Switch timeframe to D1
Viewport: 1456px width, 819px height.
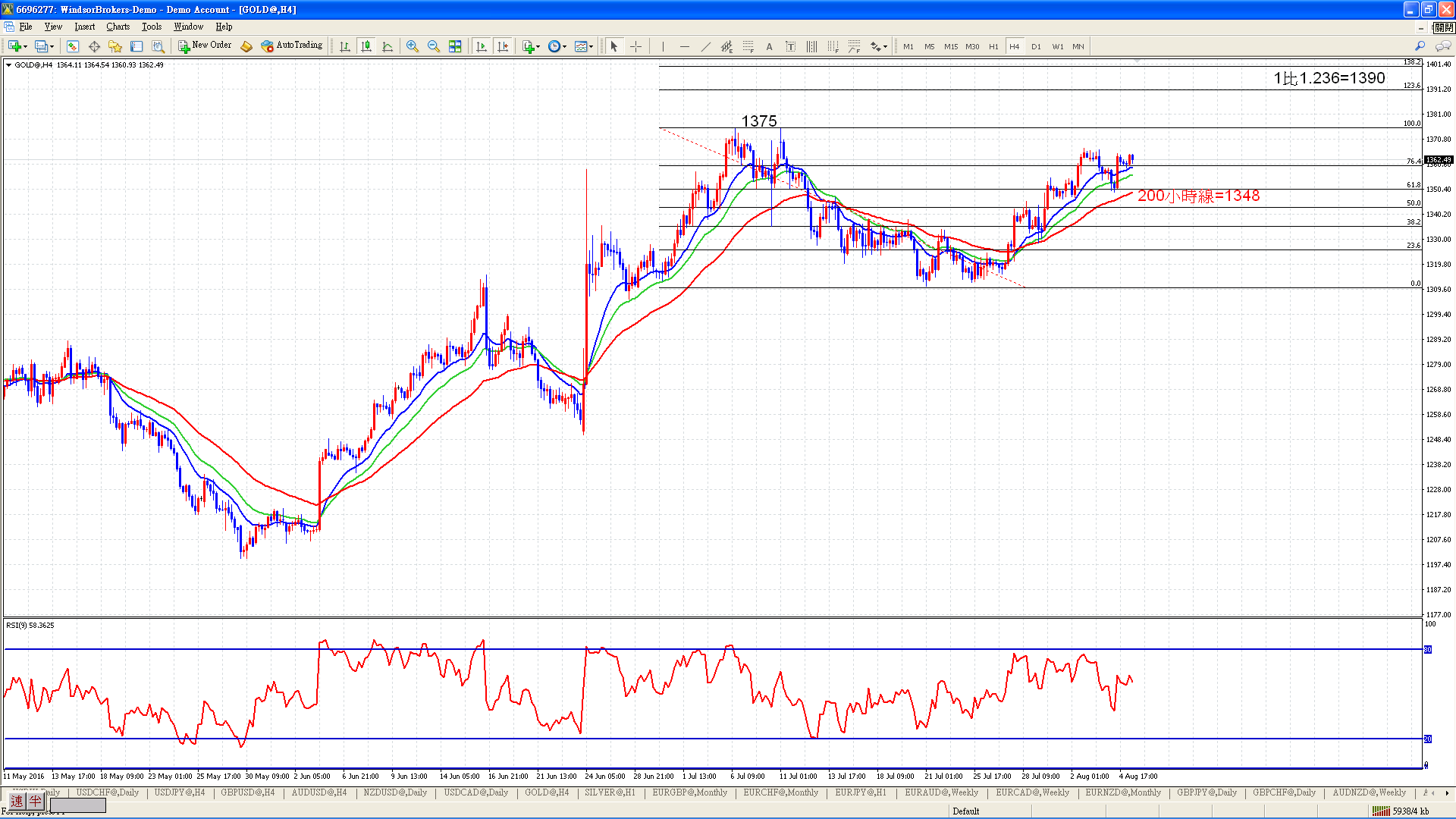tap(1036, 46)
